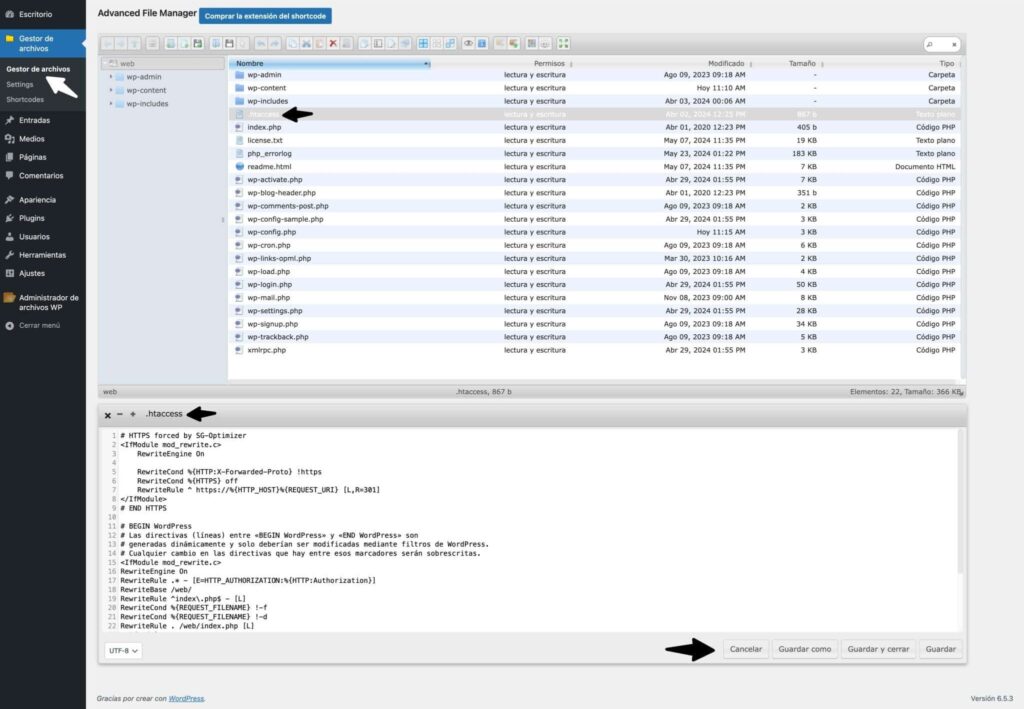Click Cancelar in the editor
The width and height of the screenshot is (1024, 709).
[x=746, y=649]
